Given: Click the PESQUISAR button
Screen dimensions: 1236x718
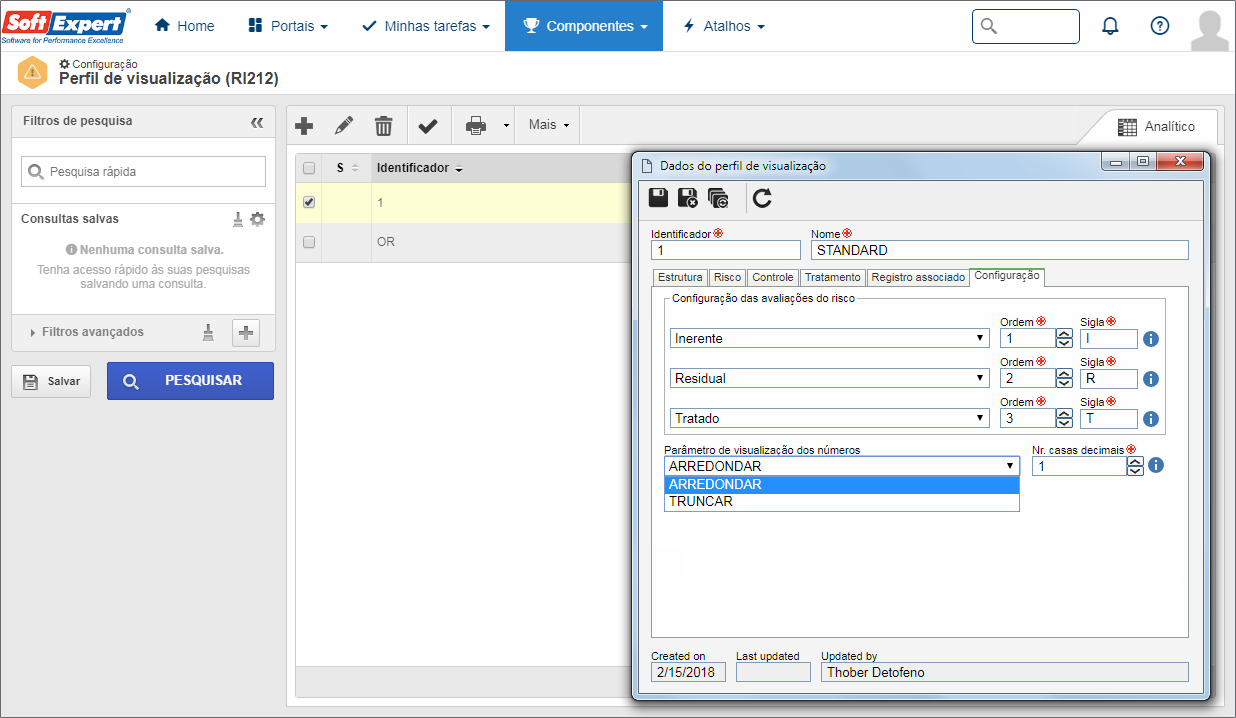Looking at the screenshot, I should point(190,381).
